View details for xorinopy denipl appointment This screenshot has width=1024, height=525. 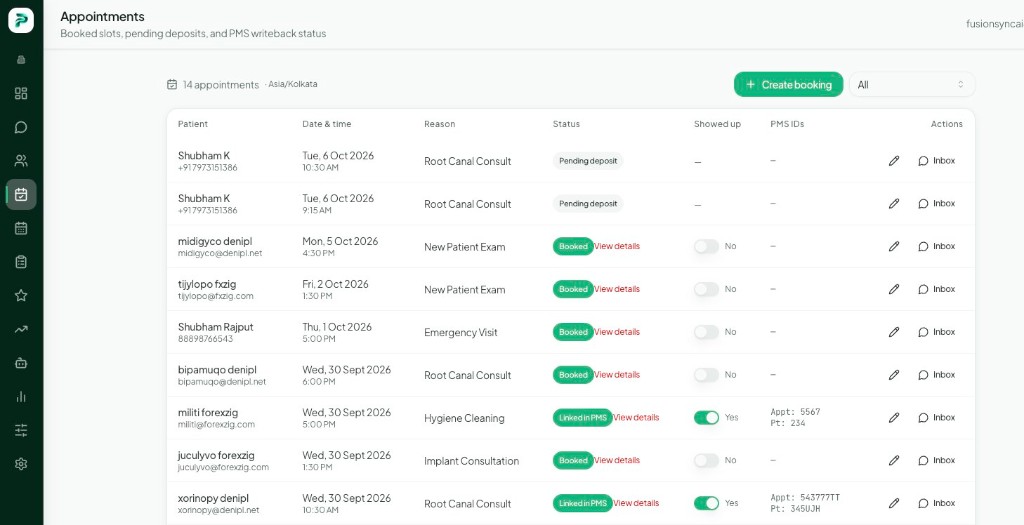click(637, 503)
